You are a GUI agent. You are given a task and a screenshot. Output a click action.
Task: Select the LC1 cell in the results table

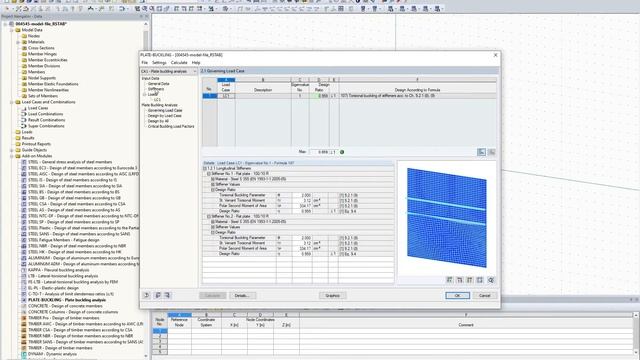pyautogui.click(x=226, y=96)
